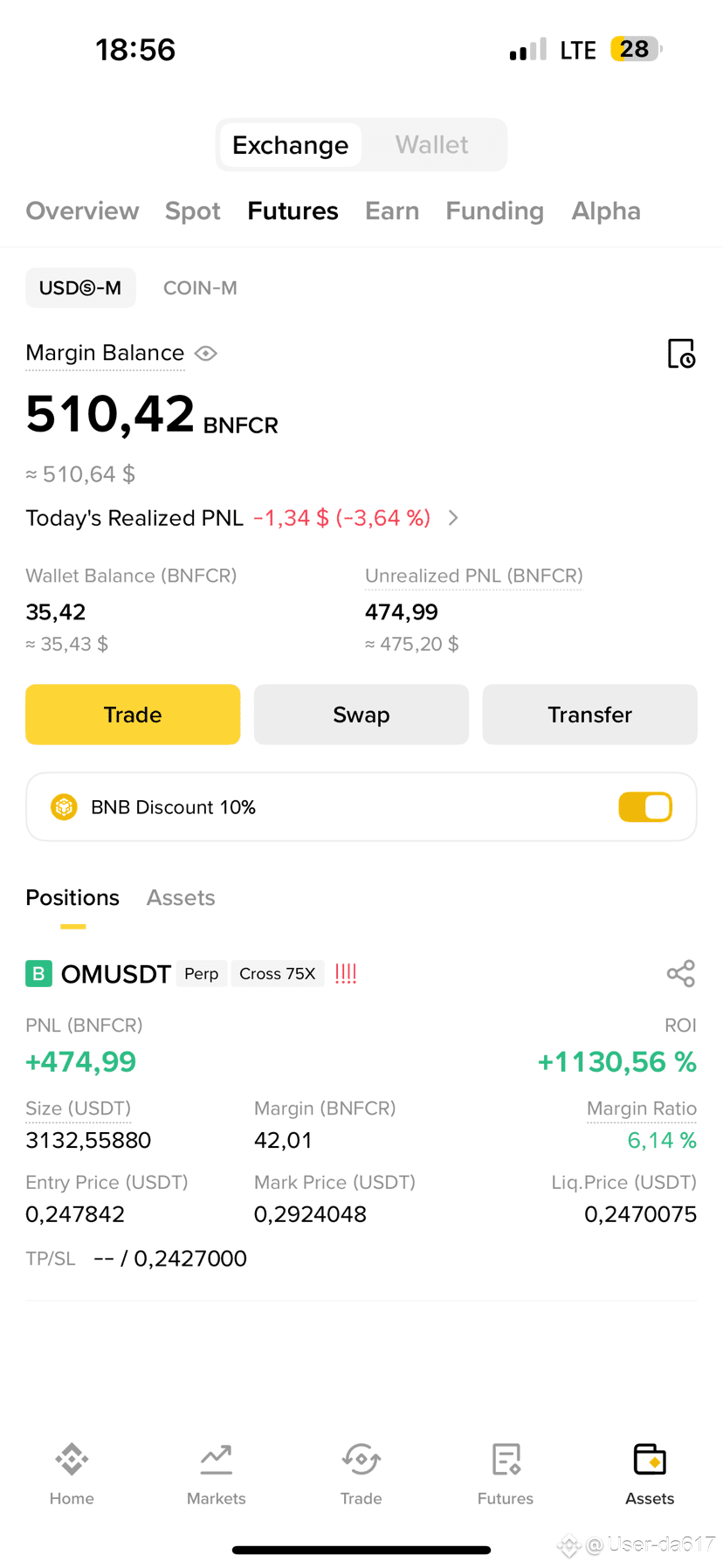
Task: Share the OMUSDT position
Action: pos(681,973)
